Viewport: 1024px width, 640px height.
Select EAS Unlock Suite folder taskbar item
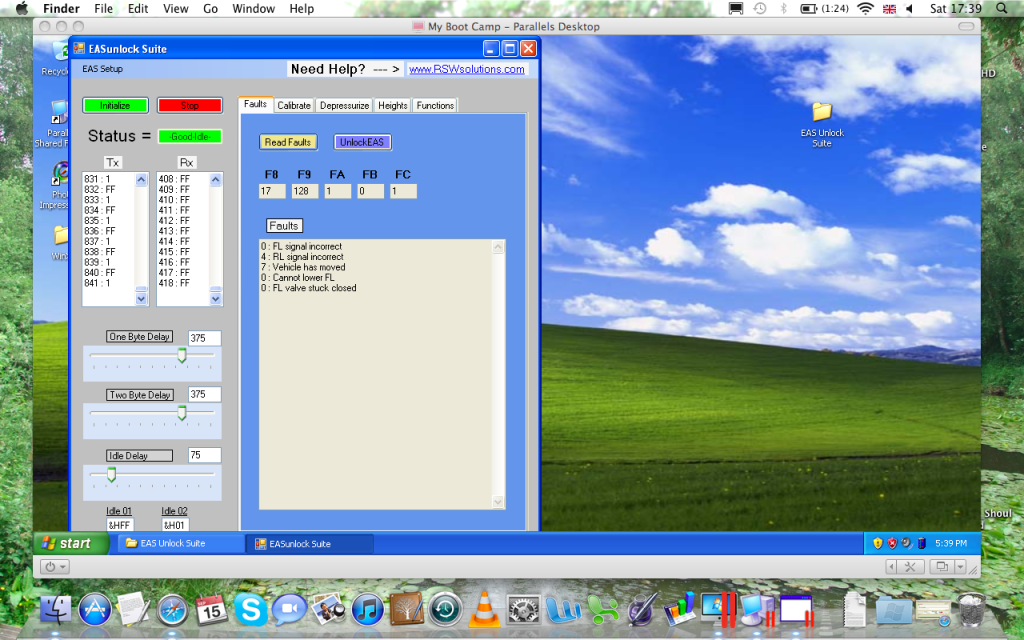click(181, 543)
